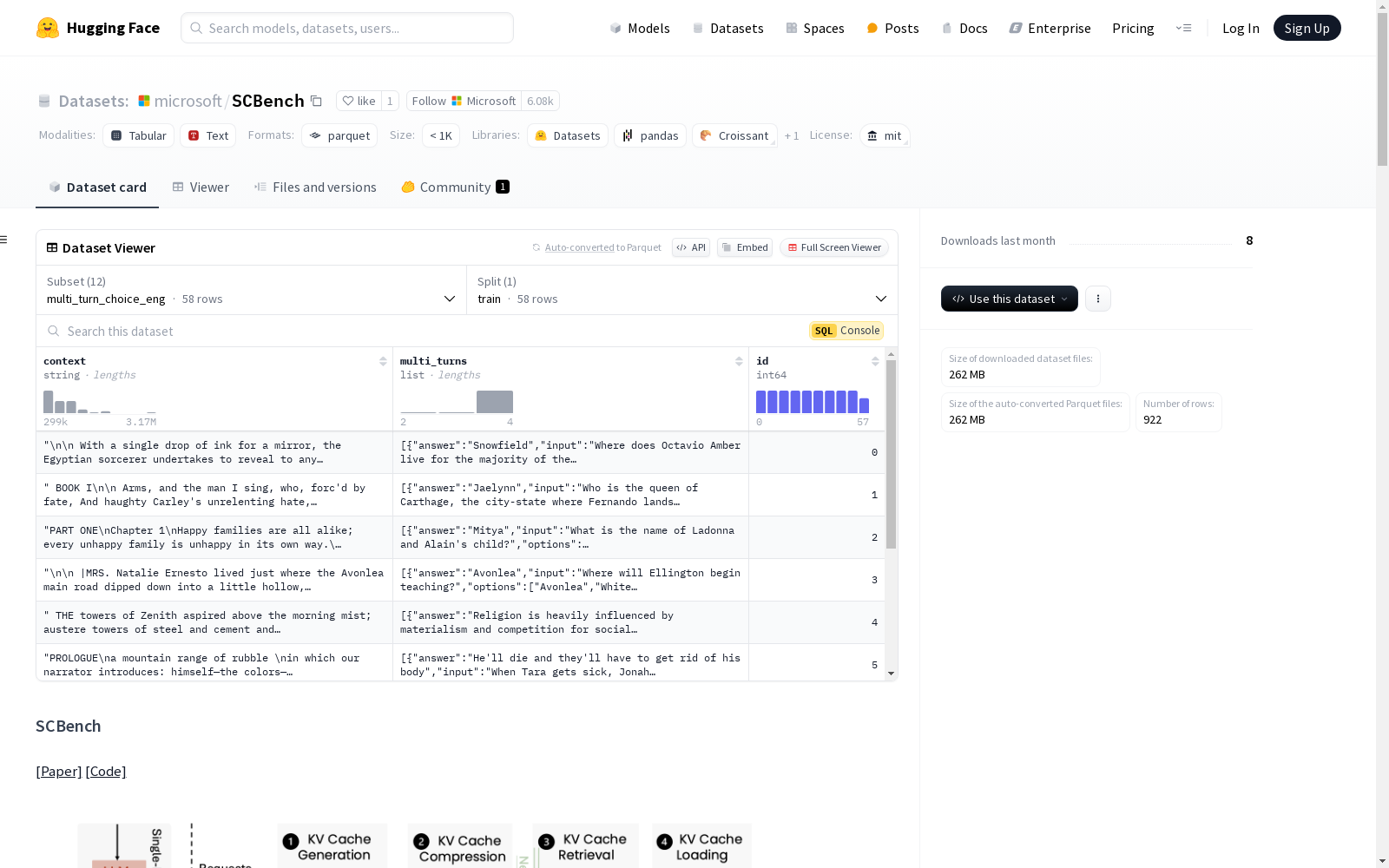
Task: Select the parquet format tag
Action: coord(339,135)
